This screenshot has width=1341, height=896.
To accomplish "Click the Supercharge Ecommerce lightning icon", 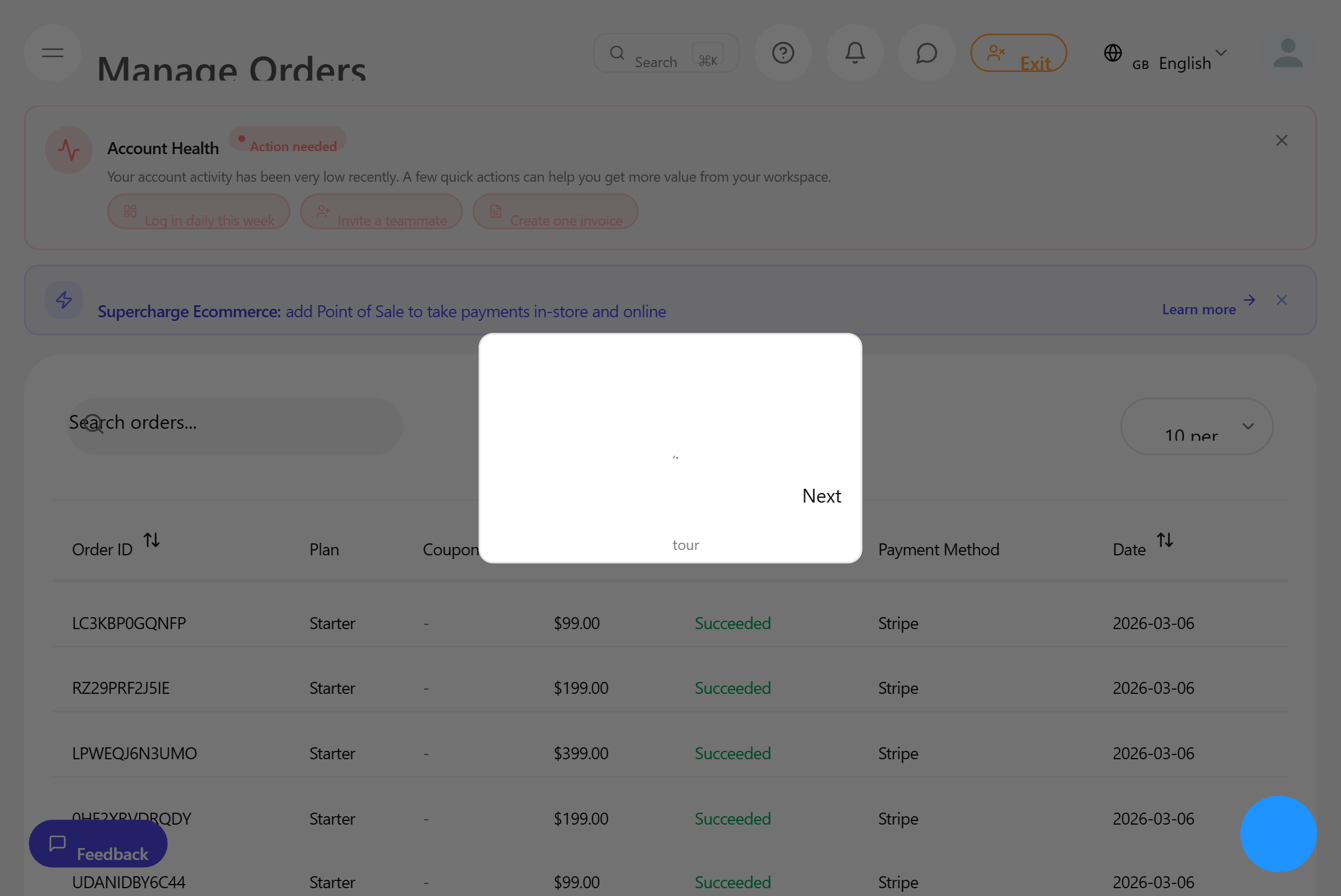I will [x=64, y=300].
